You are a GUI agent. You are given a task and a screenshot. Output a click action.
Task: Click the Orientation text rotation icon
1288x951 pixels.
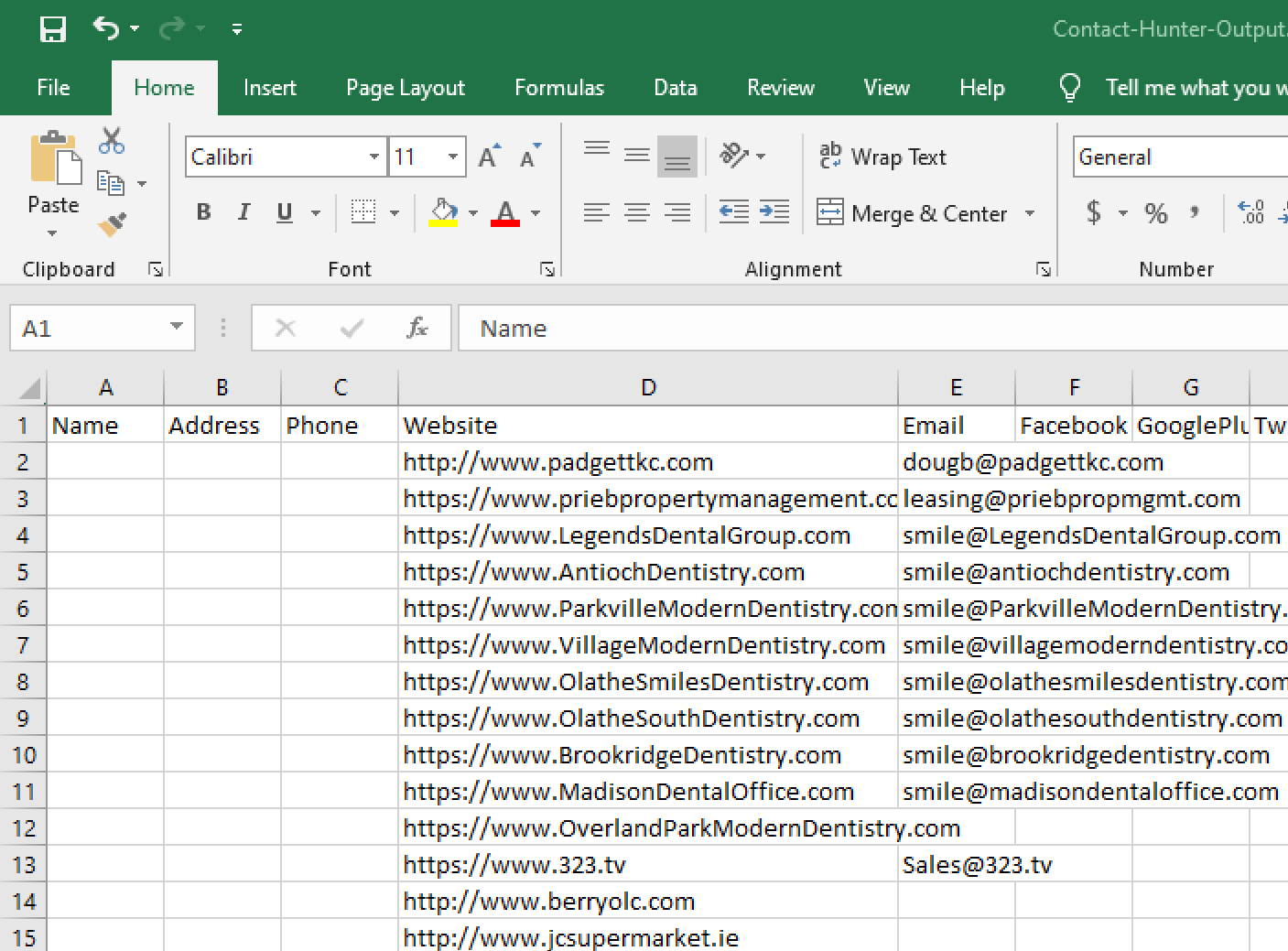coord(734,156)
